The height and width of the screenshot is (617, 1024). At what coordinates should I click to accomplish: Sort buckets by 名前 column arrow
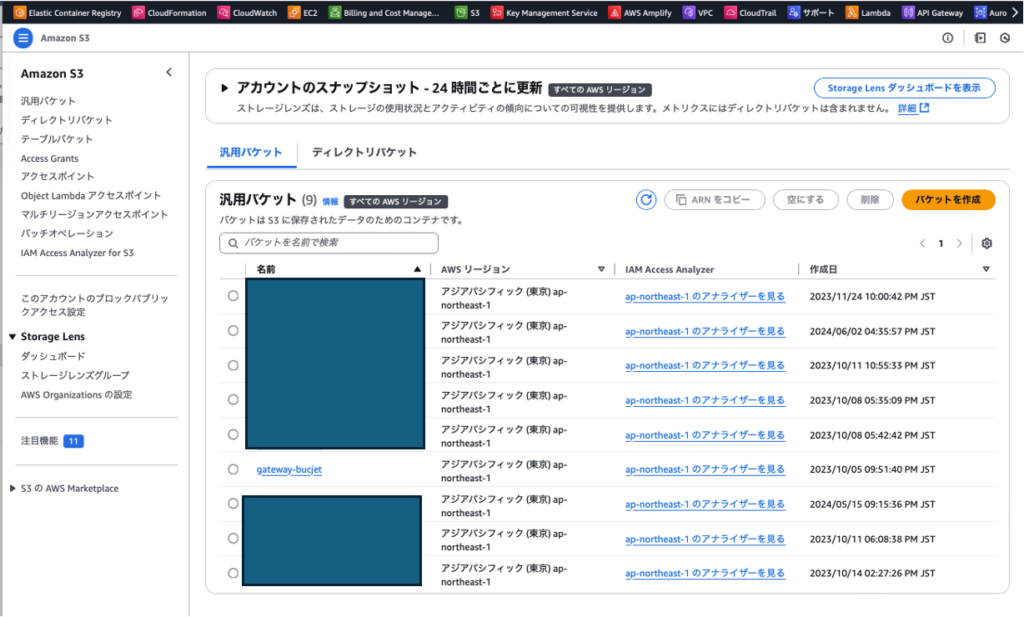(417, 269)
